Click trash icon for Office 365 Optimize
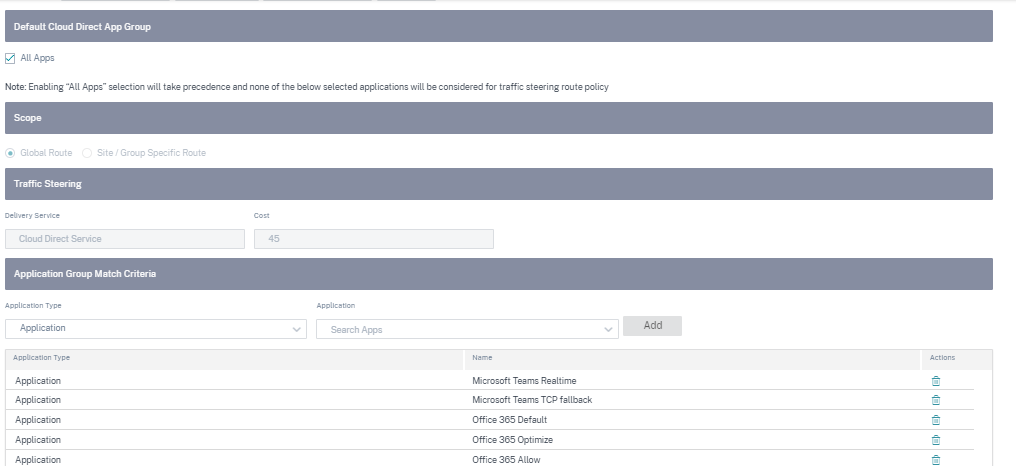 pyautogui.click(x=936, y=440)
